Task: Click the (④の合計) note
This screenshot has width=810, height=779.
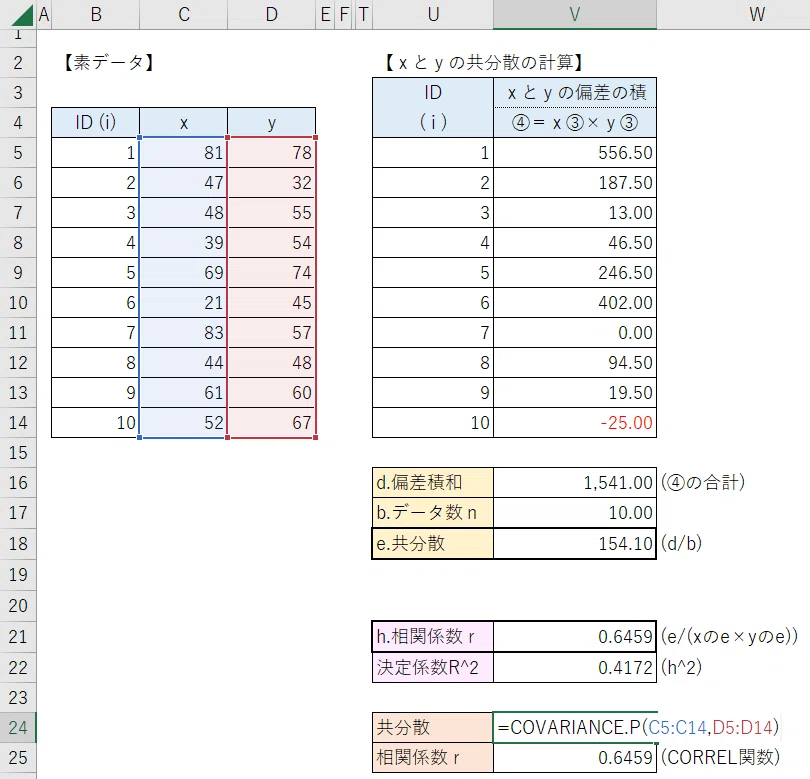Action: coord(703,482)
